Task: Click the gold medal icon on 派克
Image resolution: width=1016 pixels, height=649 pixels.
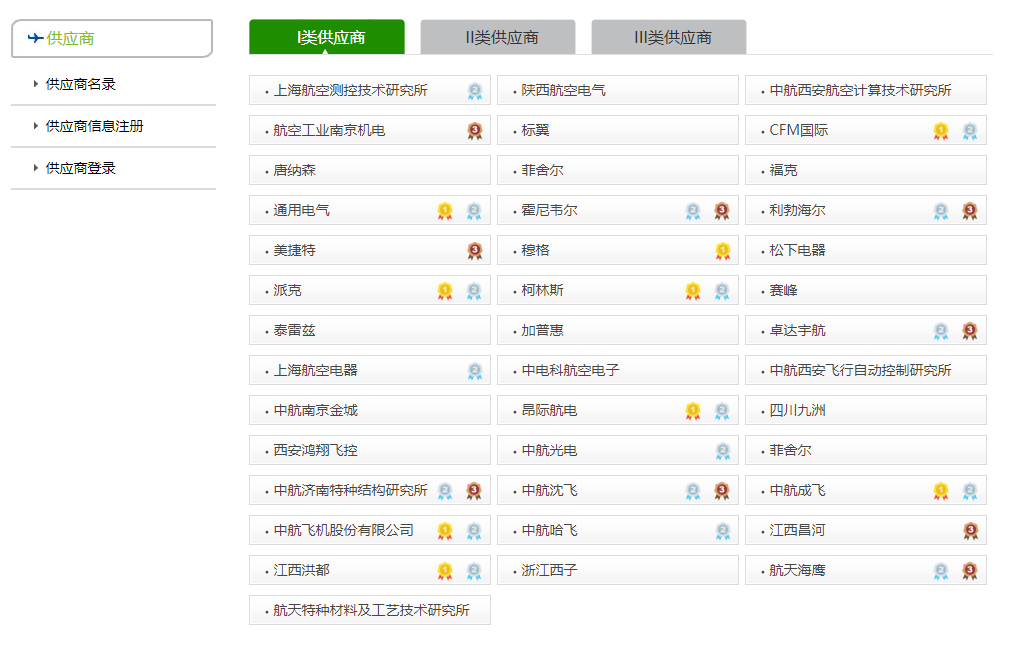Action: [445, 291]
